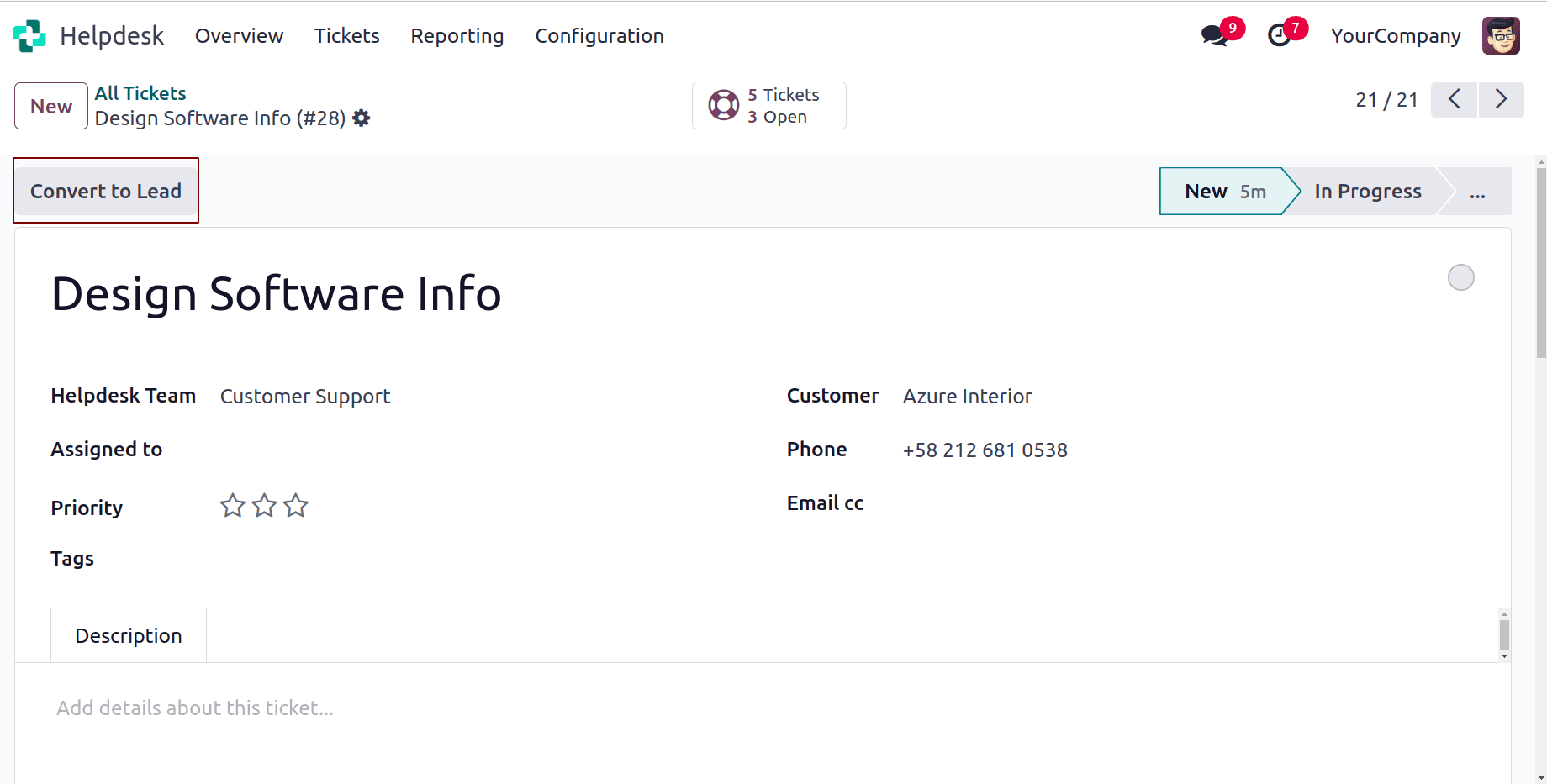
Task: Toggle the kanban state circle near the title
Action: 1460,277
